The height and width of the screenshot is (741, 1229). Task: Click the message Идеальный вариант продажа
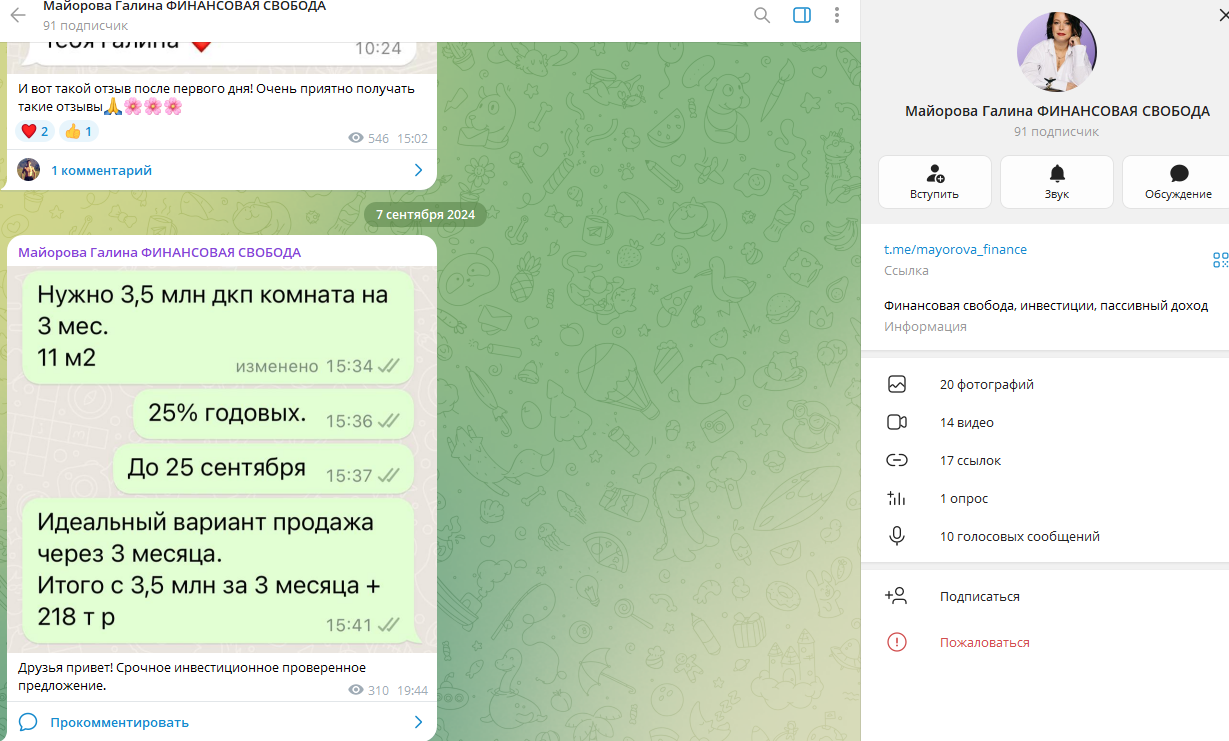[x=218, y=571]
